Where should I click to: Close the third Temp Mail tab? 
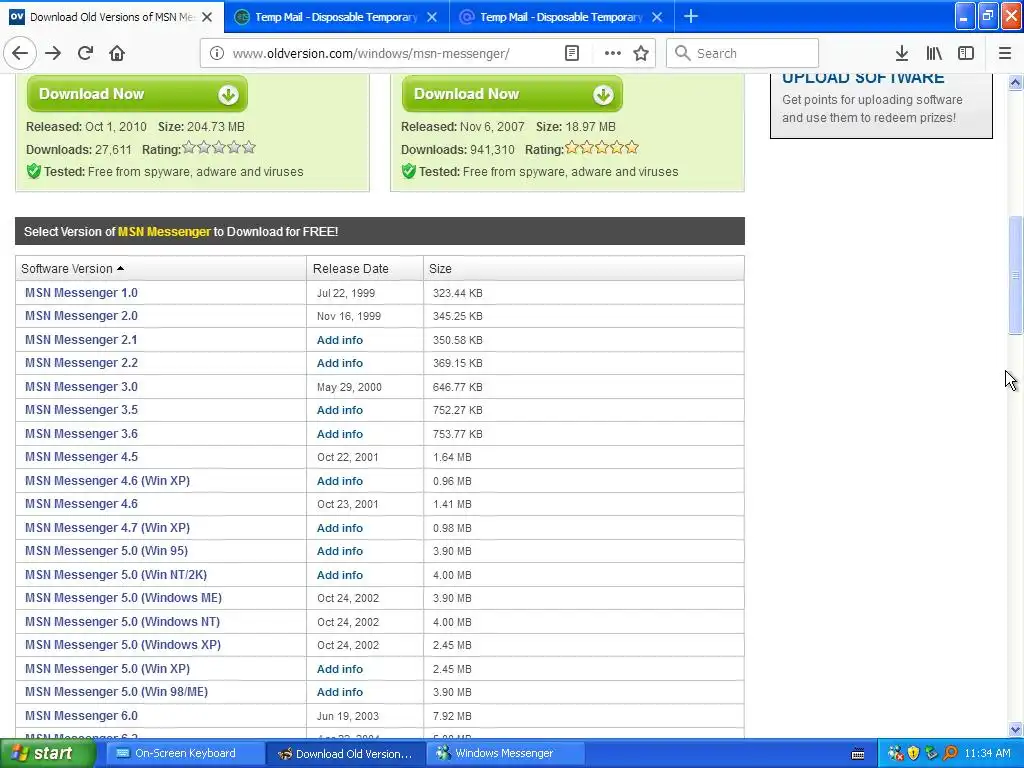(657, 17)
